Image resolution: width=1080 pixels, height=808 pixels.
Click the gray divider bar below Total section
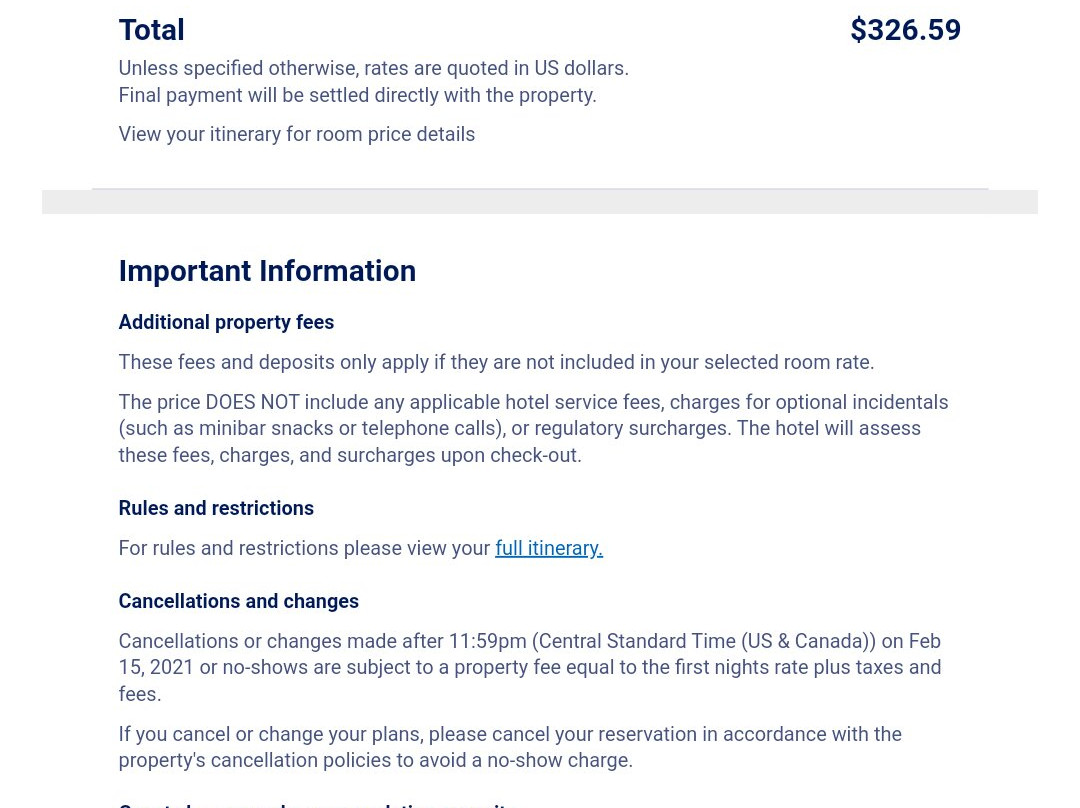pyautogui.click(x=540, y=201)
